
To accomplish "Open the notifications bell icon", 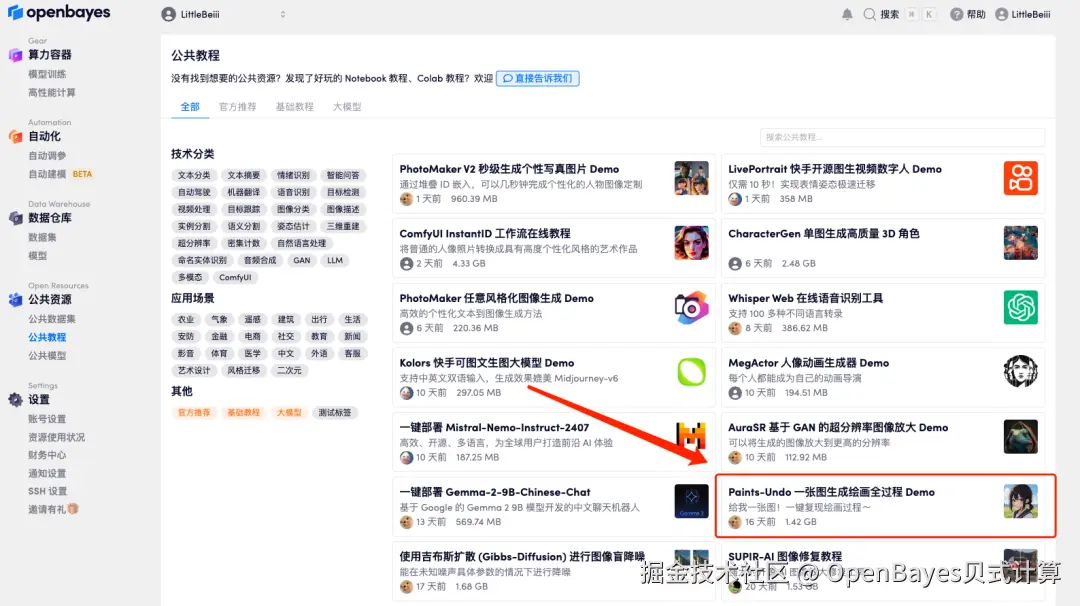I will [x=847, y=14].
